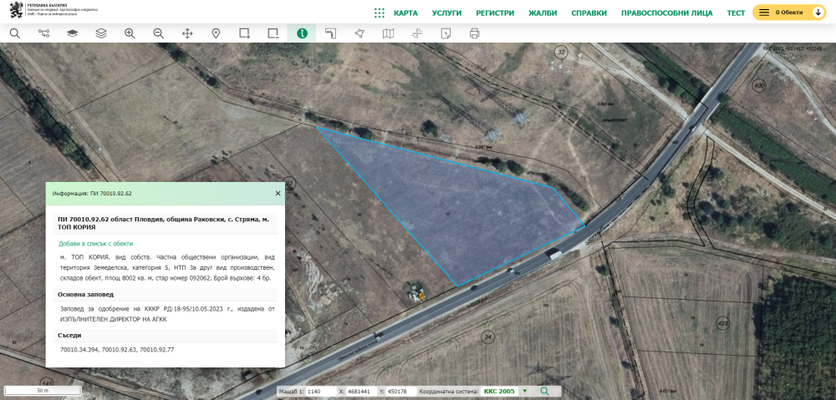Click the coordinate search magnifier button
836x400 pixels.
coord(545,391)
